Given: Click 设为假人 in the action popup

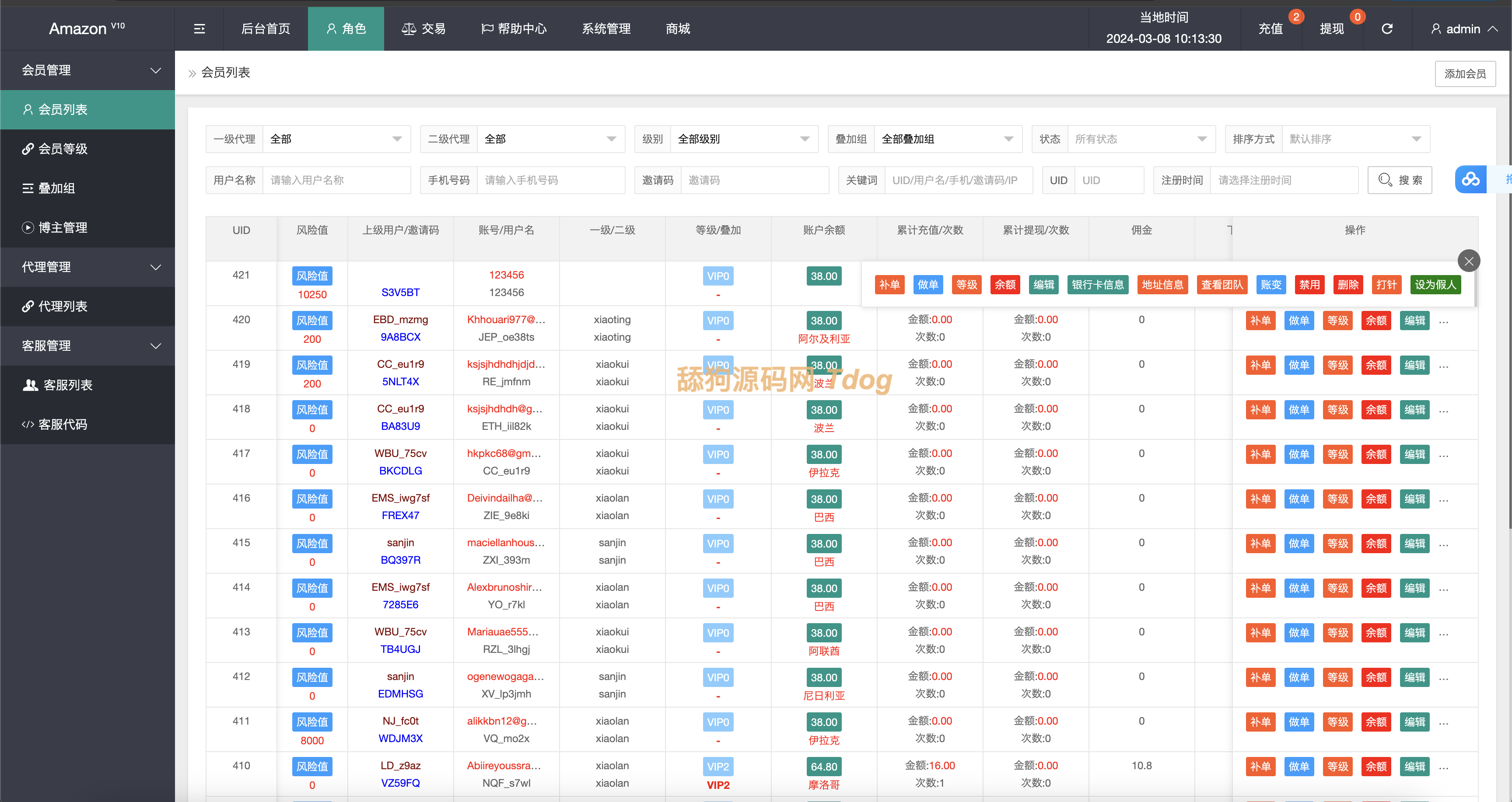Looking at the screenshot, I should pos(1435,285).
